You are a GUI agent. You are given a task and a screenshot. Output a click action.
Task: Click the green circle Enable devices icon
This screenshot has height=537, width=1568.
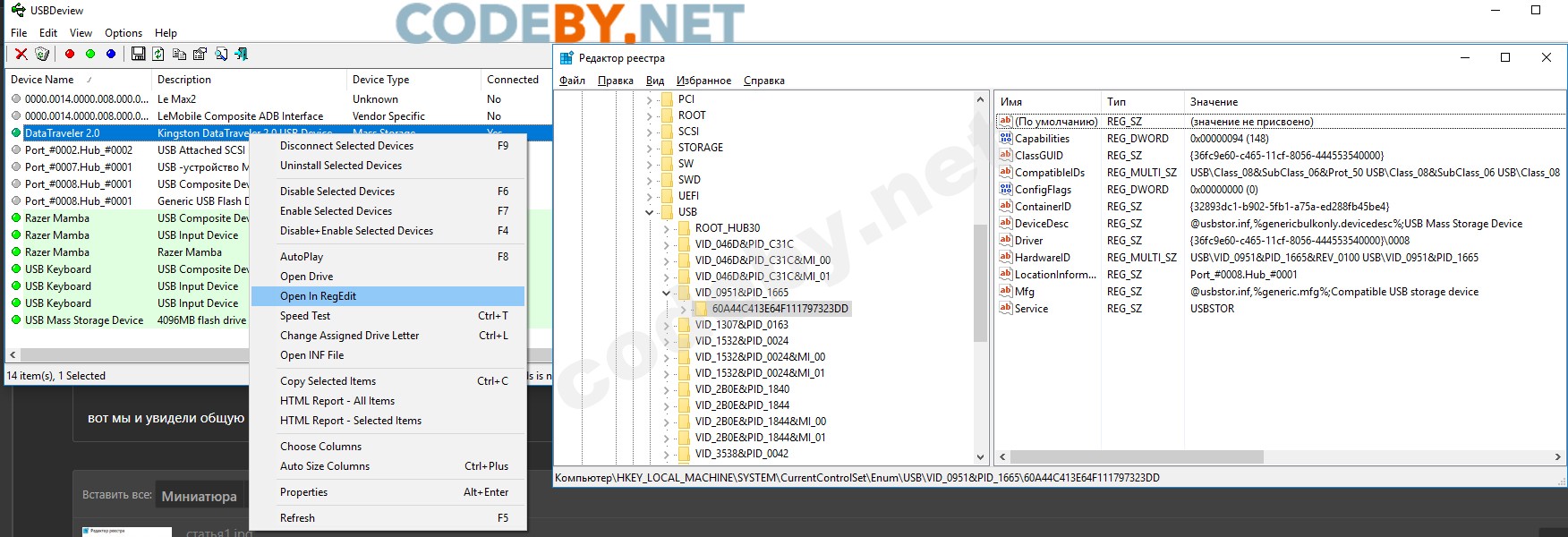90,55
